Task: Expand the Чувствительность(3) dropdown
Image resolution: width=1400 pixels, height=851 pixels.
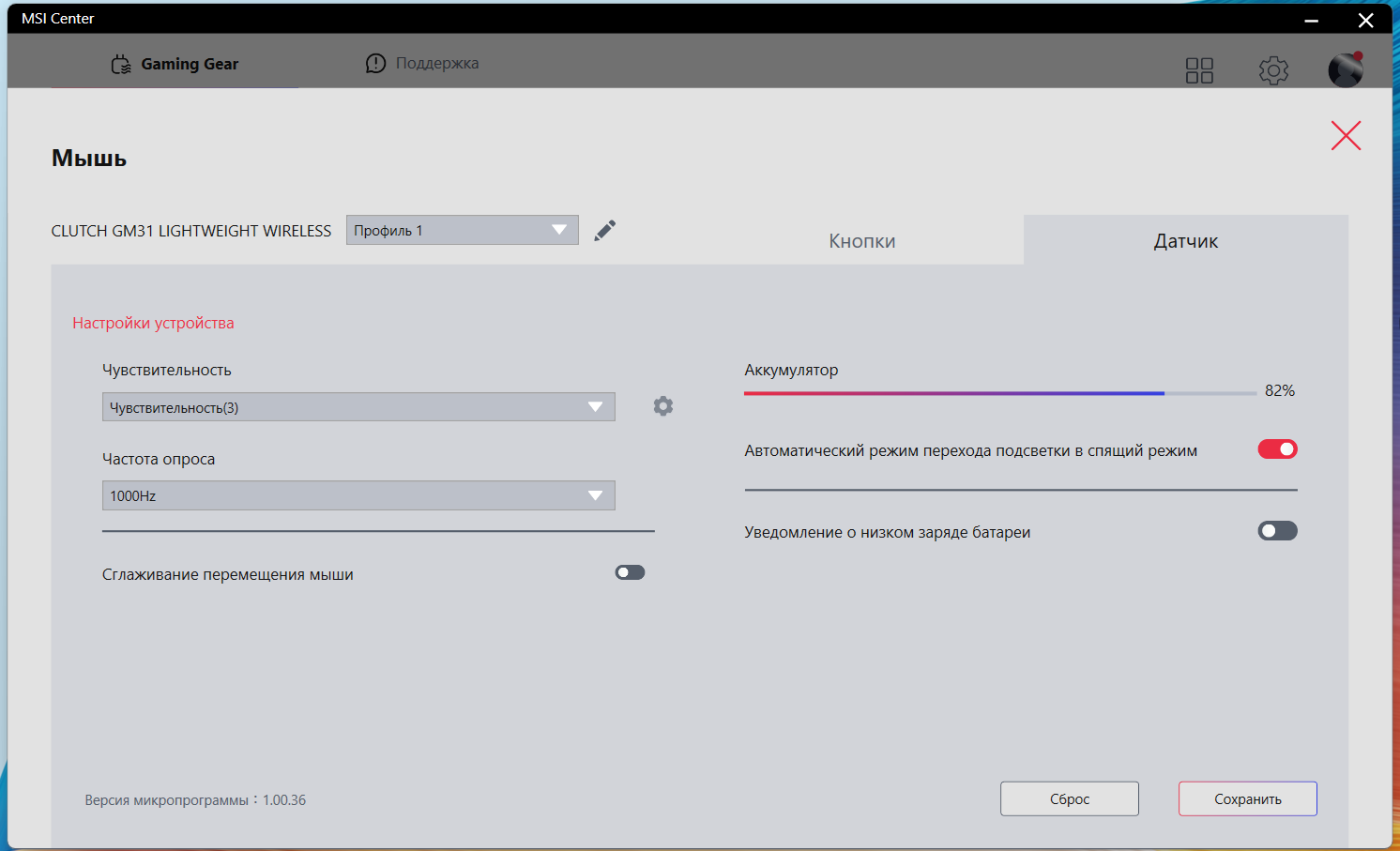Action: pyautogui.click(x=358, y=407)
